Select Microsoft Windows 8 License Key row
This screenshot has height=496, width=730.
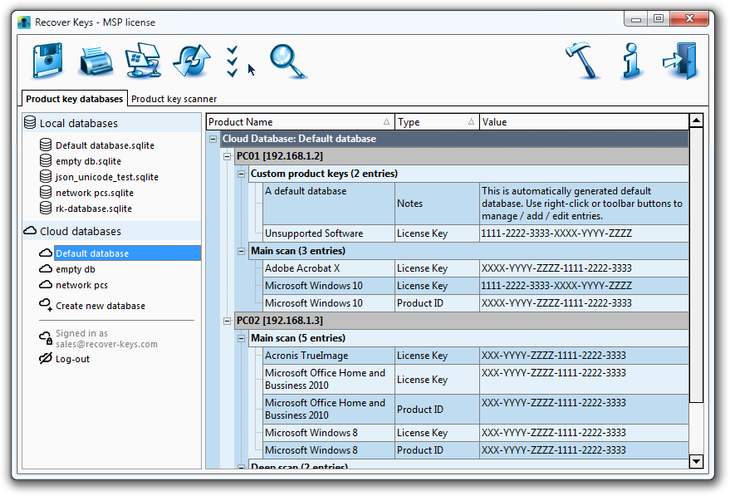coord(476,433)
